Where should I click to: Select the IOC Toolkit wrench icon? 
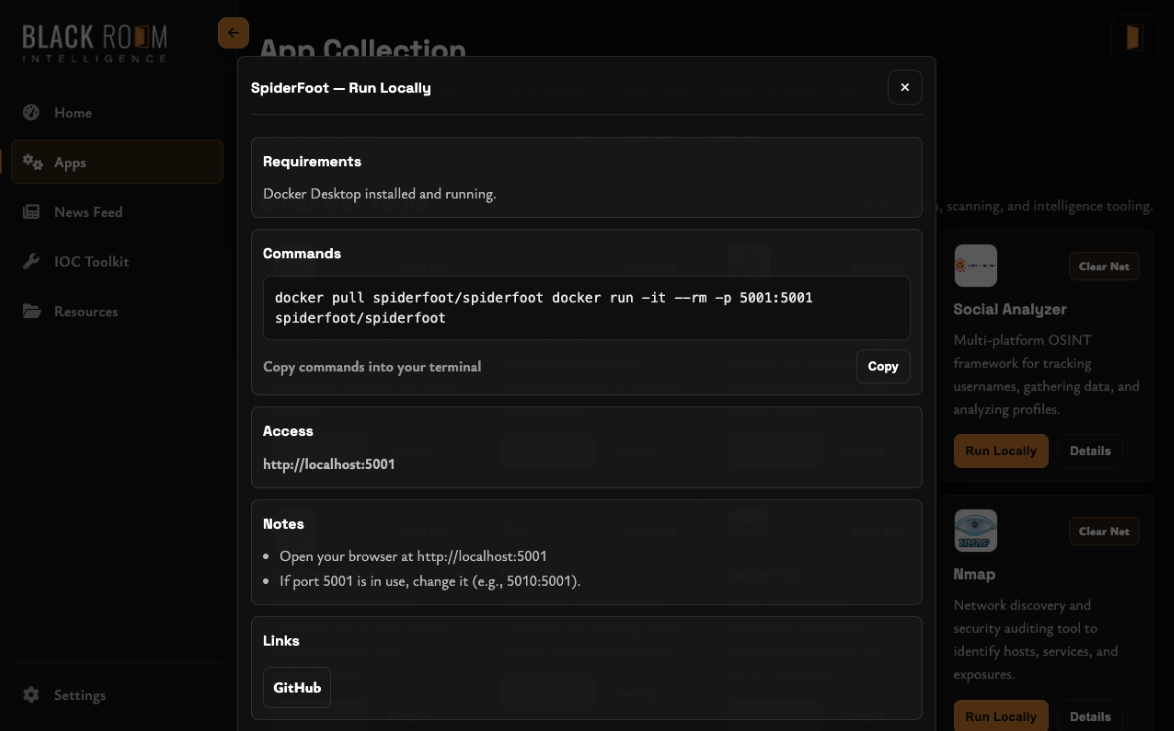click(30, 261)
